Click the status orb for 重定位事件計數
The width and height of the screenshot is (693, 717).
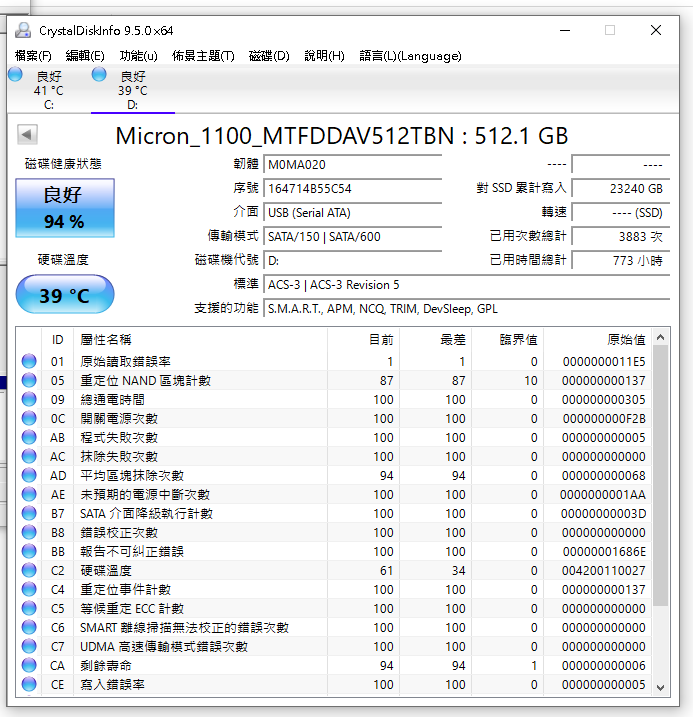(29, 589)
